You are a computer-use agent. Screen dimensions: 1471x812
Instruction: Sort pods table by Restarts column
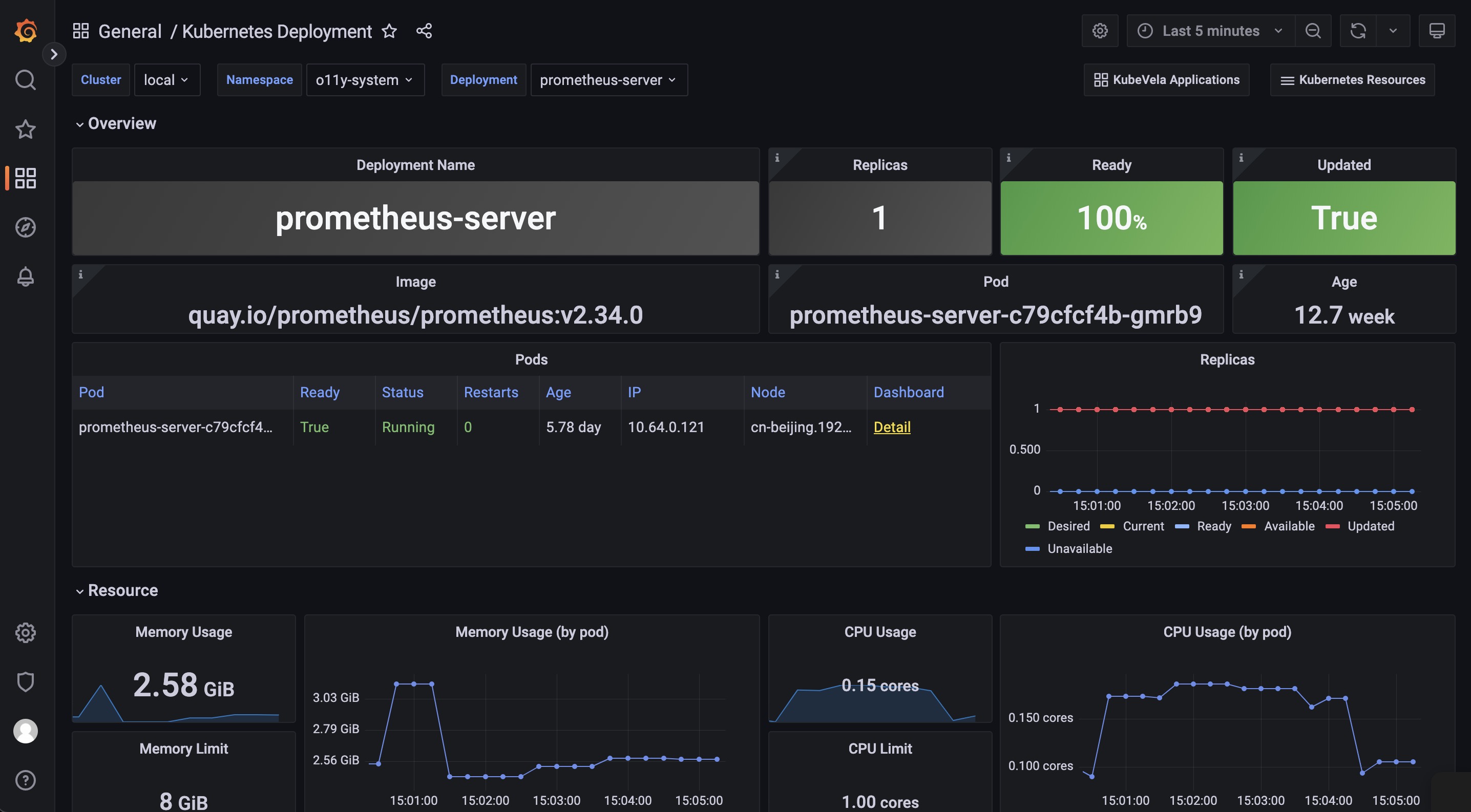pyautogui.click(x=491, y=392)
